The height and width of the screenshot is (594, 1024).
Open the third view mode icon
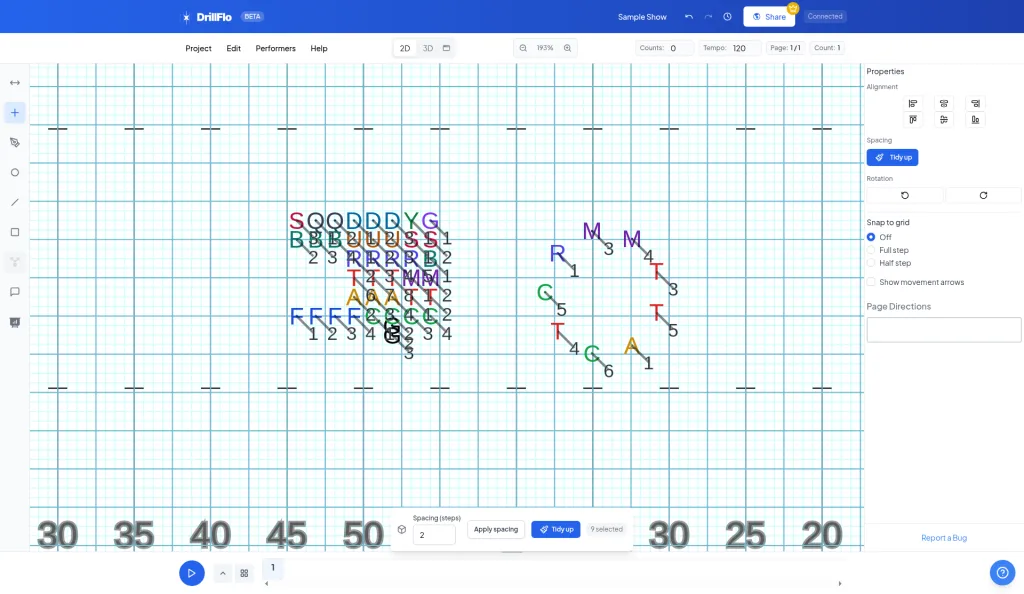447,48
